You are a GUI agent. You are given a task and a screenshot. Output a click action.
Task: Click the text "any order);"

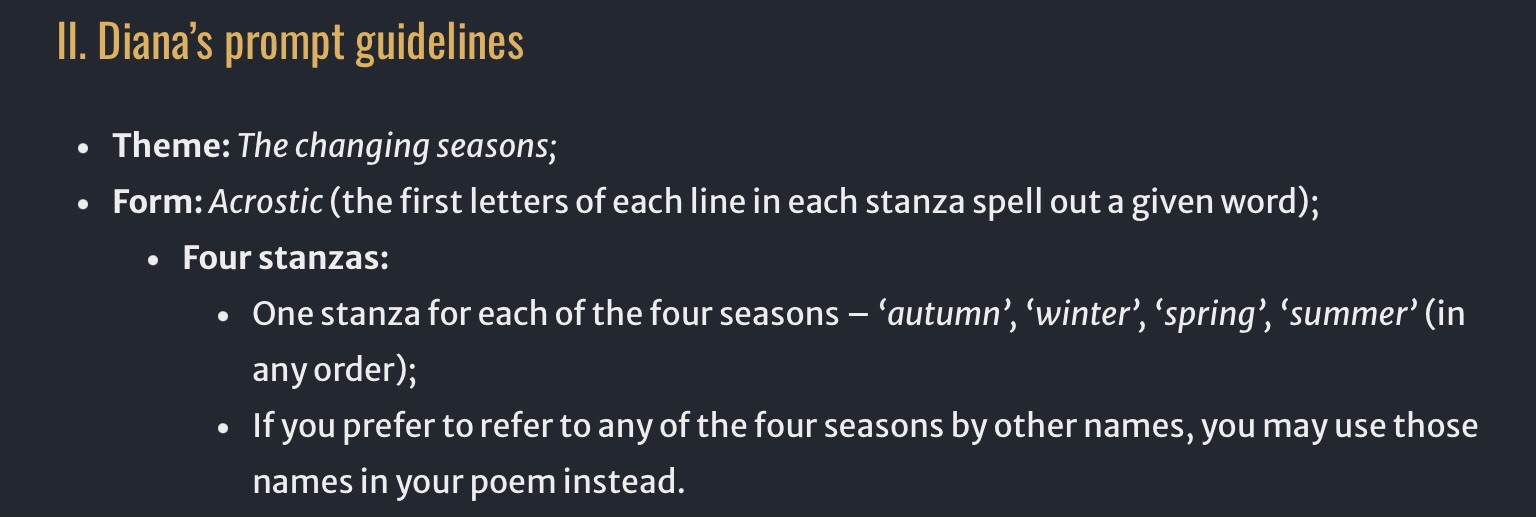334,370
